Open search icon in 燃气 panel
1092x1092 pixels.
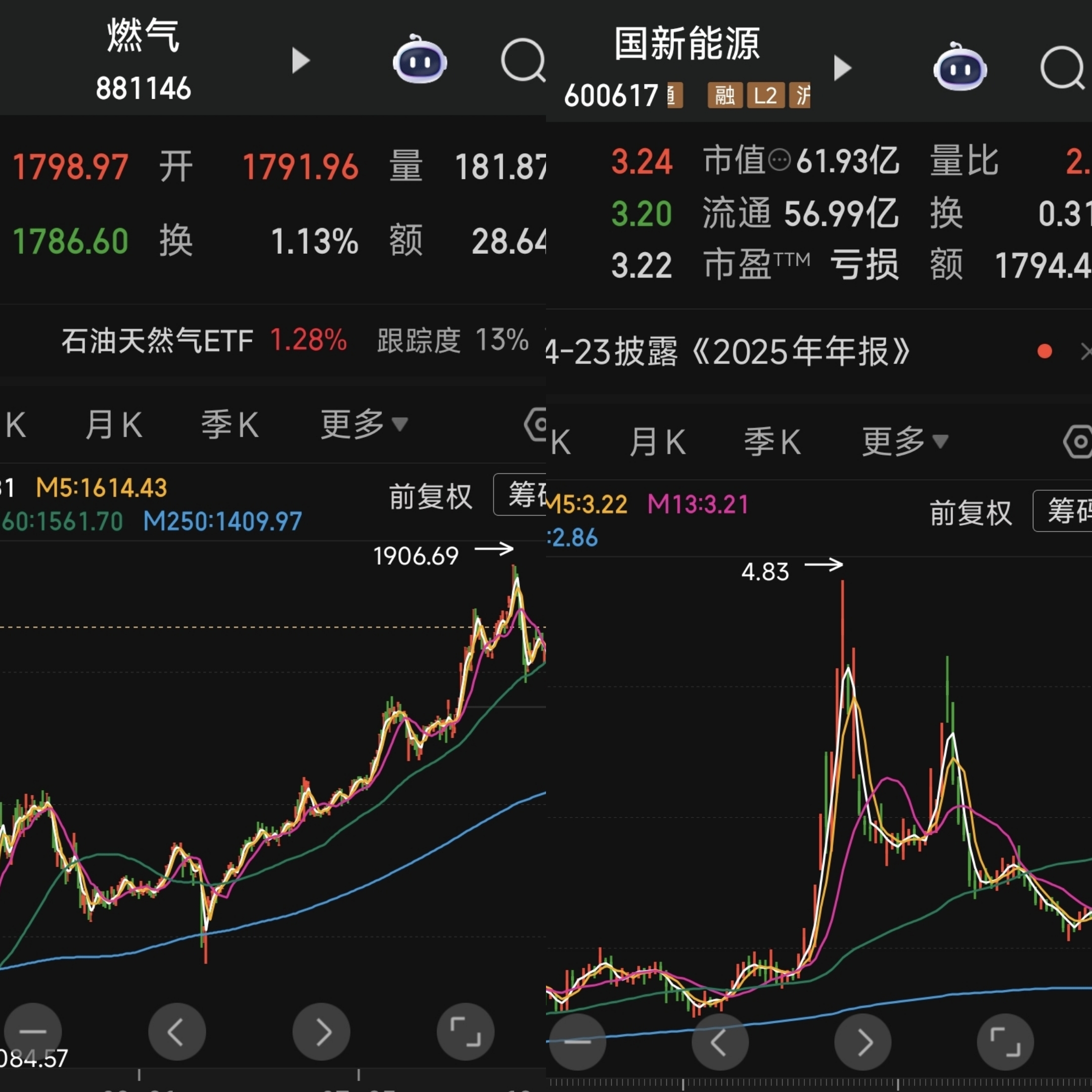[x=523, y=61]
